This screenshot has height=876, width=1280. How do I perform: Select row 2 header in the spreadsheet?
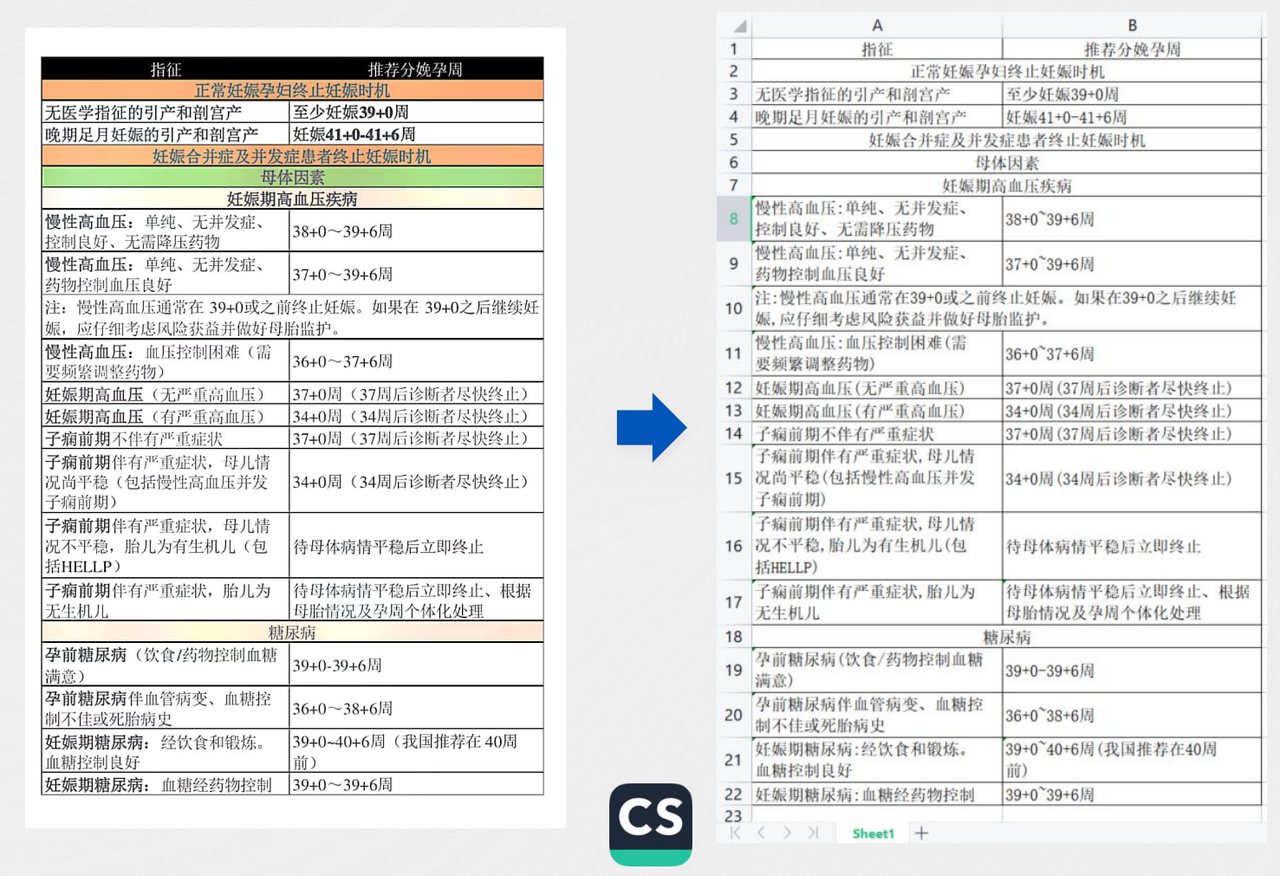(734, 71)
